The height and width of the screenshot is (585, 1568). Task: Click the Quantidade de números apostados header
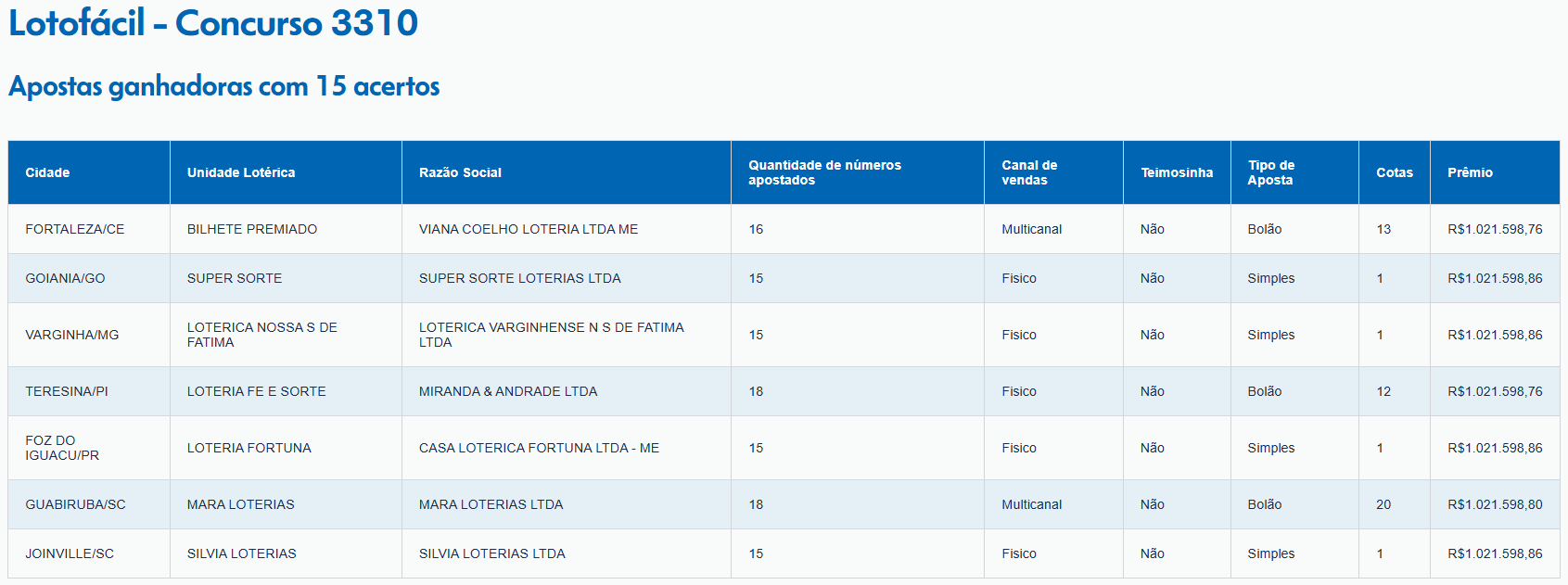[x=858, y=172]
